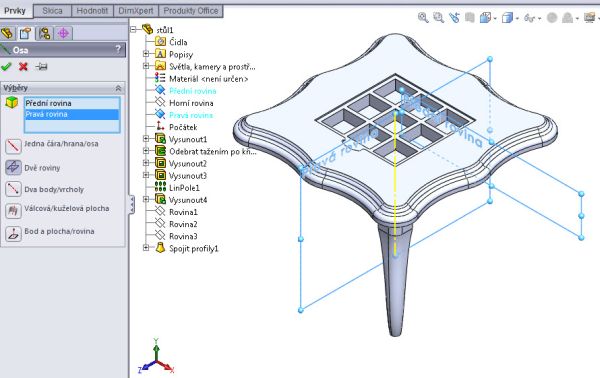Click the panel collapse handle
600x378 pixels.
pos(132,204)
